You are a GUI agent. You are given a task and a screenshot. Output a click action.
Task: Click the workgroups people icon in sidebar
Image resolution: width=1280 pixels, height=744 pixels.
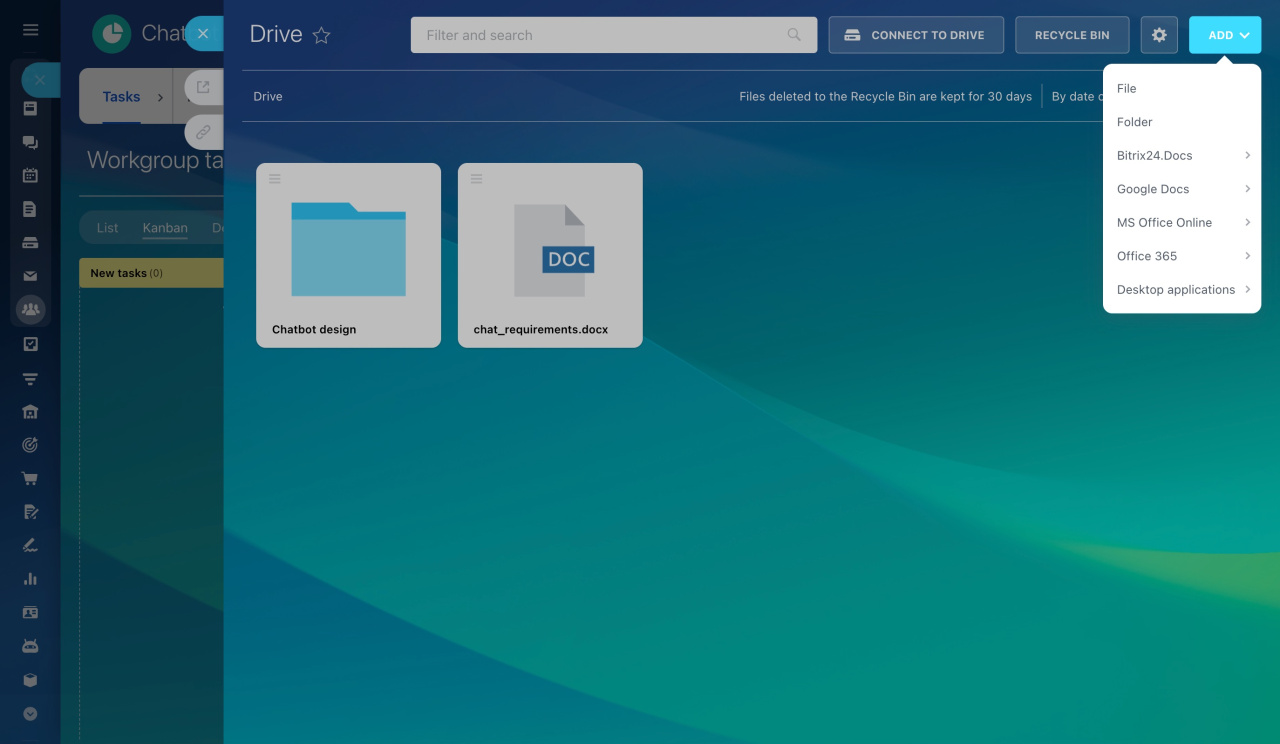tap(30, 310)
